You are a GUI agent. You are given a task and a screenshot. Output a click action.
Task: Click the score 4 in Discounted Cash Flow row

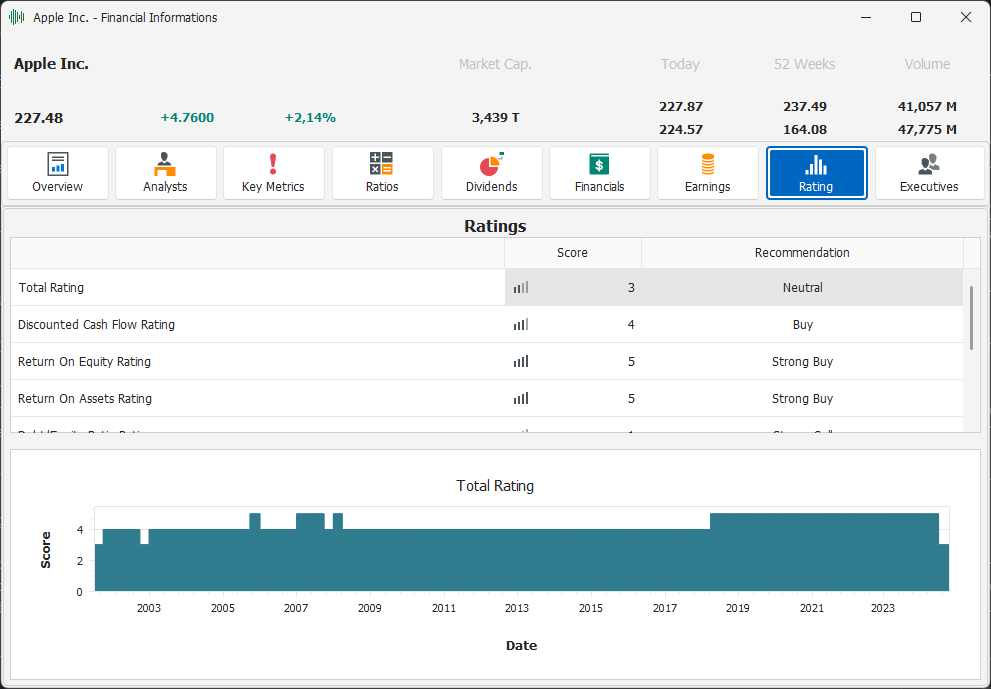click(x=631, y=324)
